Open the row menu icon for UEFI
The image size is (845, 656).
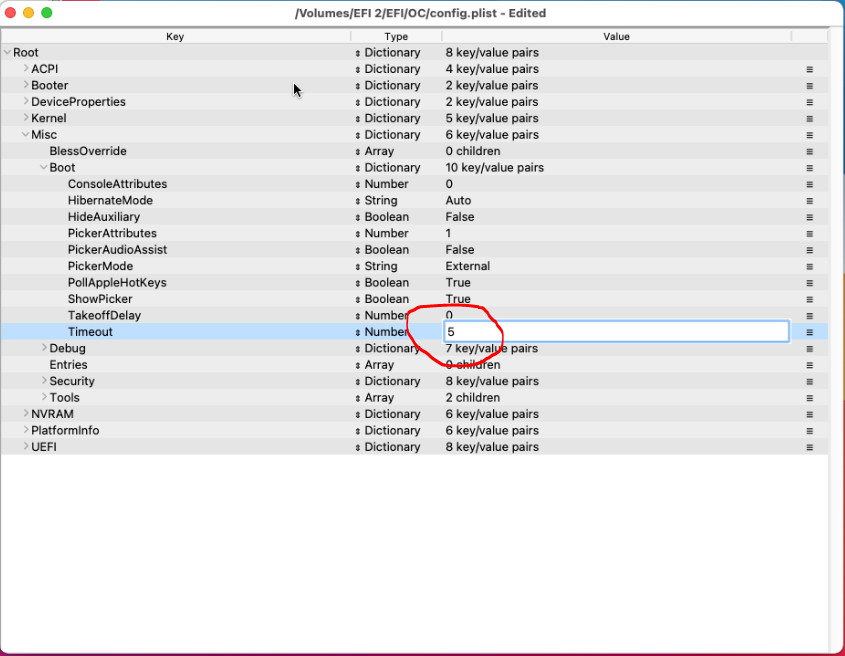pyautogui.click(x=809, y=447)
